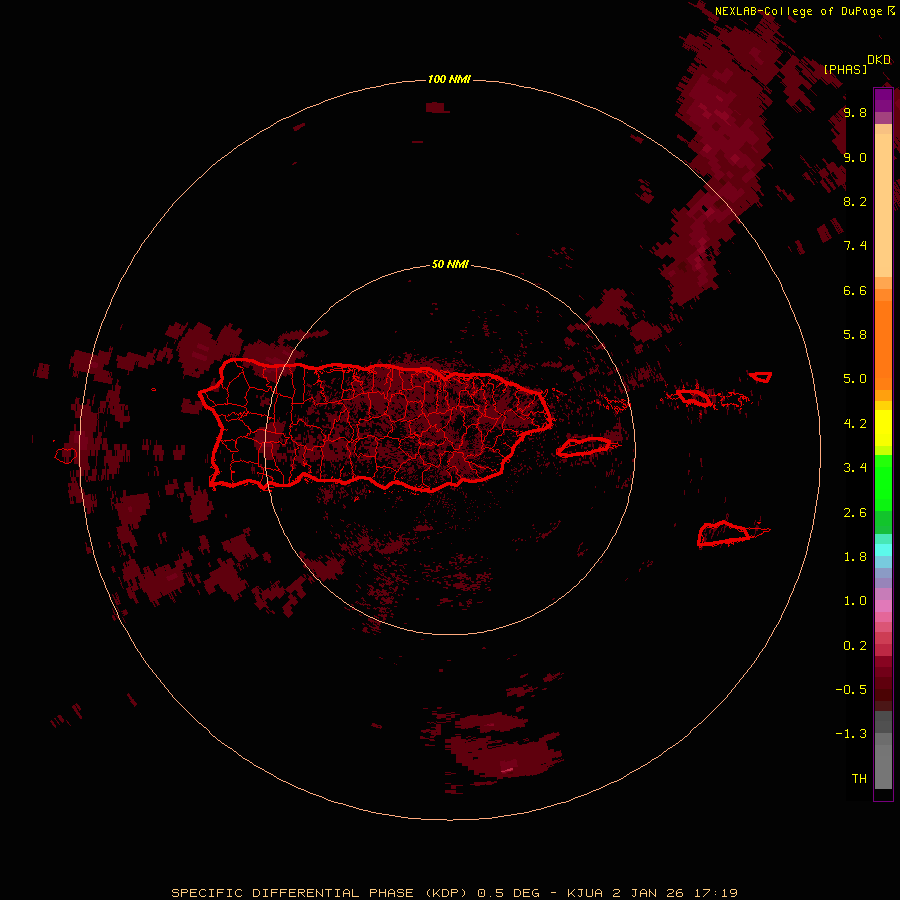This screenshot has height=900, width=900.
Task: Click the 0.2 legend value
Action: [855, 646]
